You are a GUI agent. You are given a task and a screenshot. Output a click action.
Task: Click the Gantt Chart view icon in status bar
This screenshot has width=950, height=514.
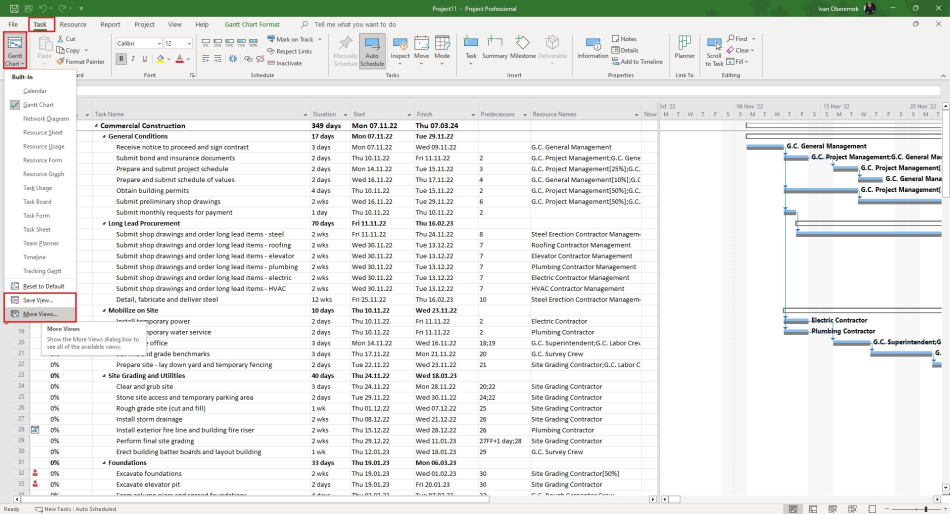pos(792,509)
